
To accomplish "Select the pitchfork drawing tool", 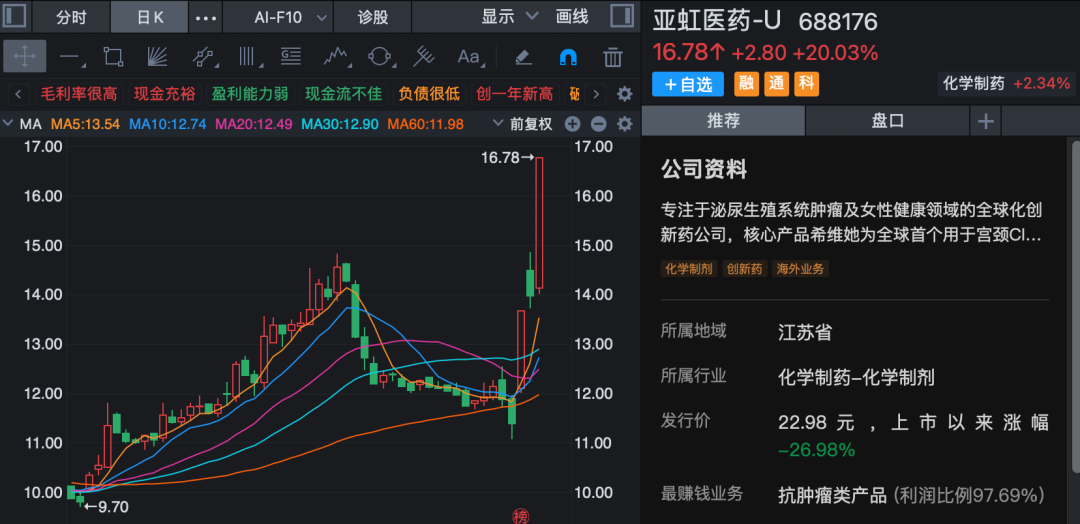I will (x=424, y=56).
